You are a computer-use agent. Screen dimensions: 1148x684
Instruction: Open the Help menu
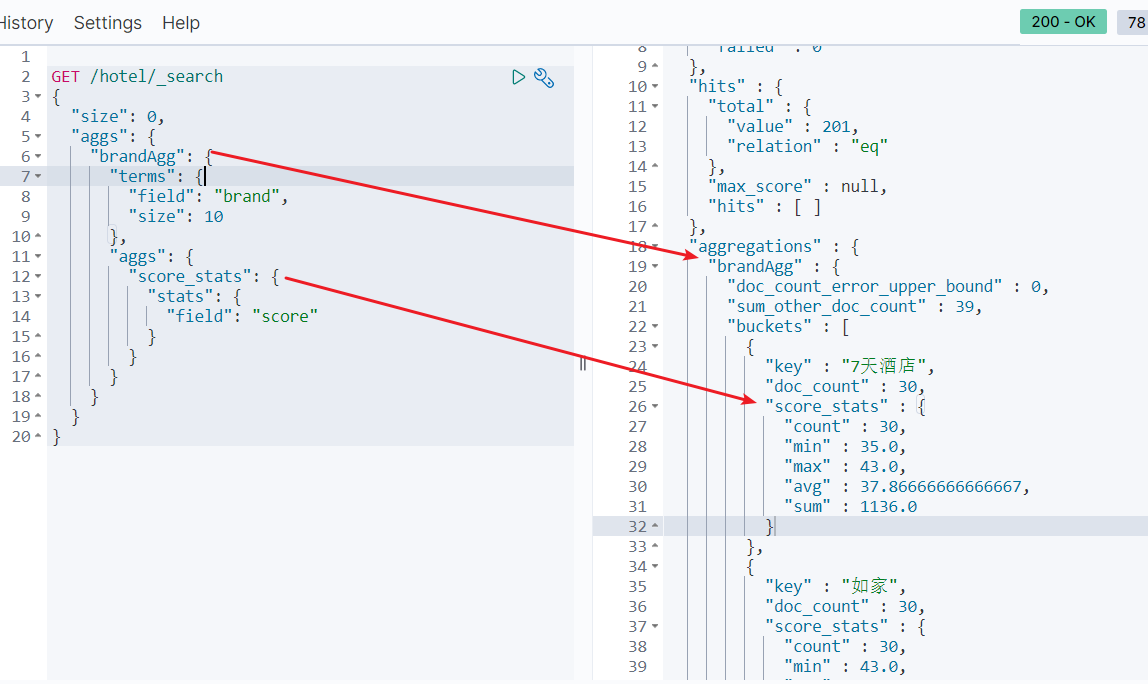(181, 23)
